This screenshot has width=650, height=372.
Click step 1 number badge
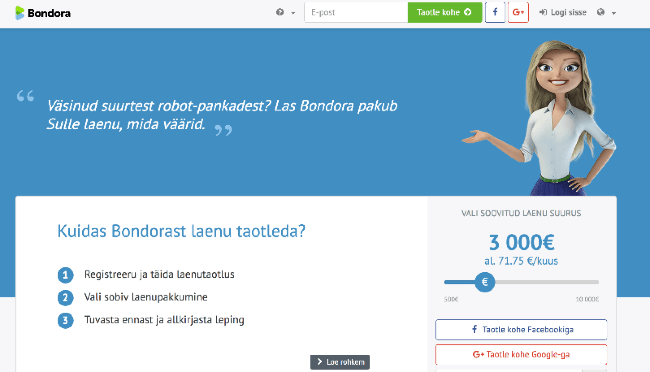(65, 275)
